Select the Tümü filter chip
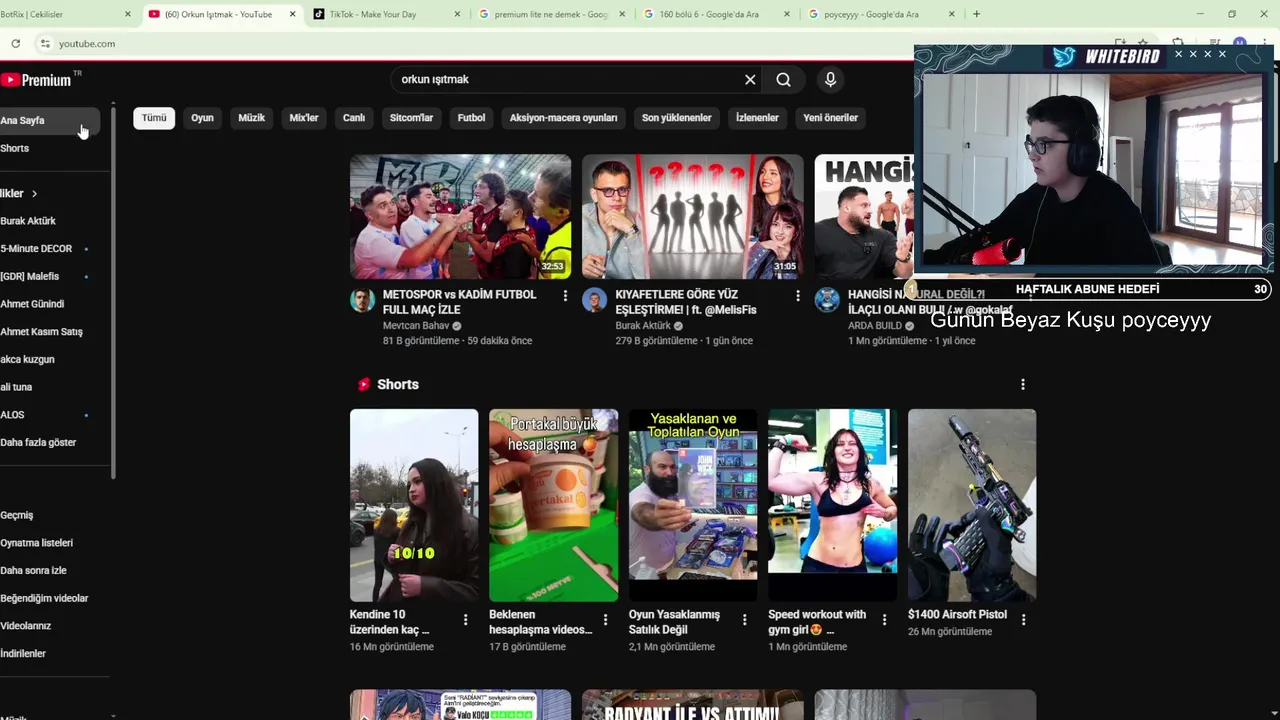1280x720 pixels. click(x=154, y=118)
